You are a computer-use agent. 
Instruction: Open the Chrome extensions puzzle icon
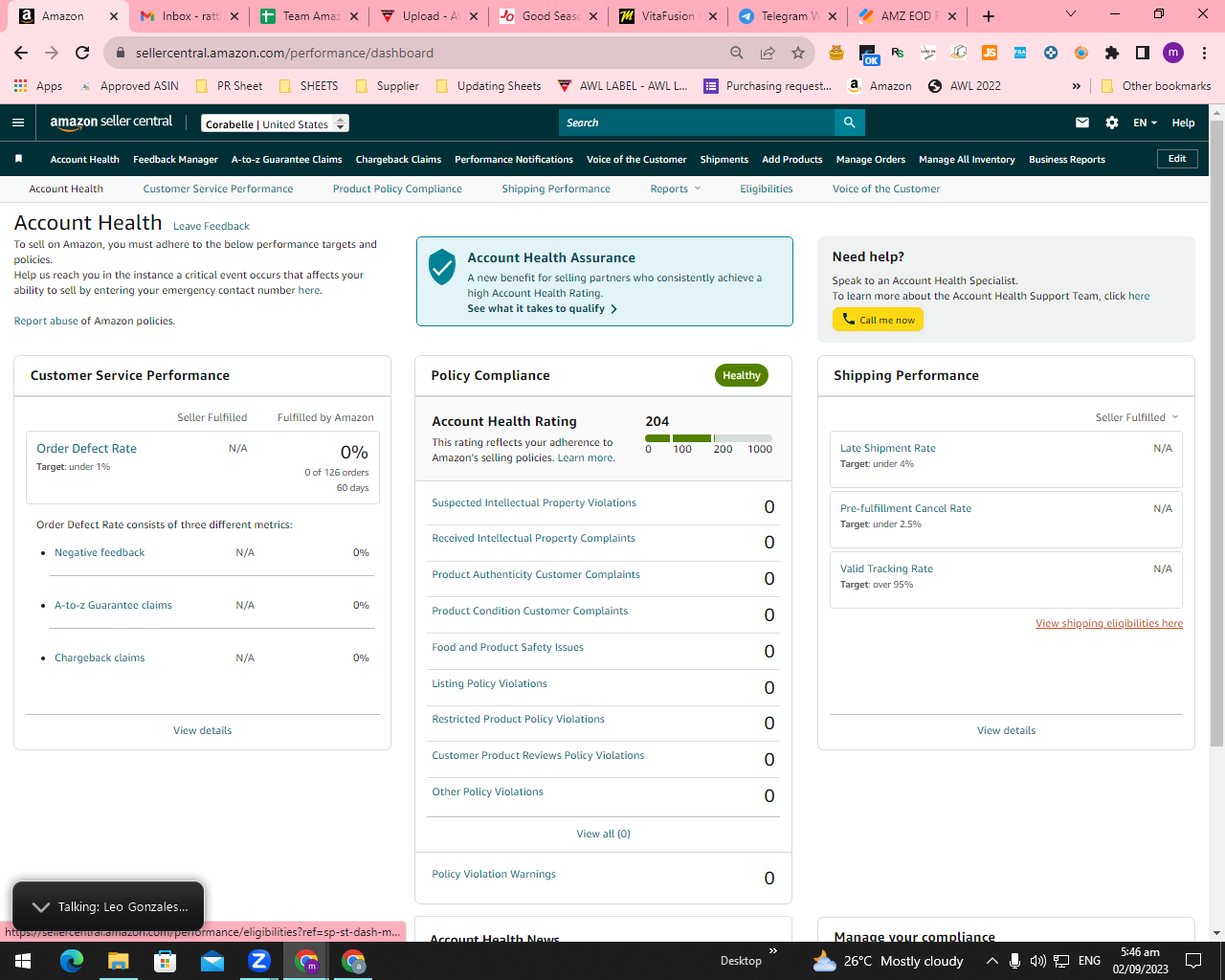point(1111,53)
